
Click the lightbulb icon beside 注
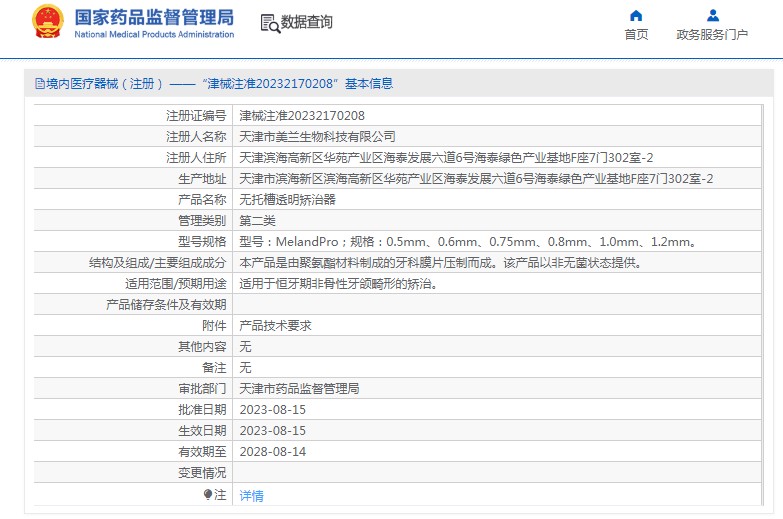(x=208, y=495)
